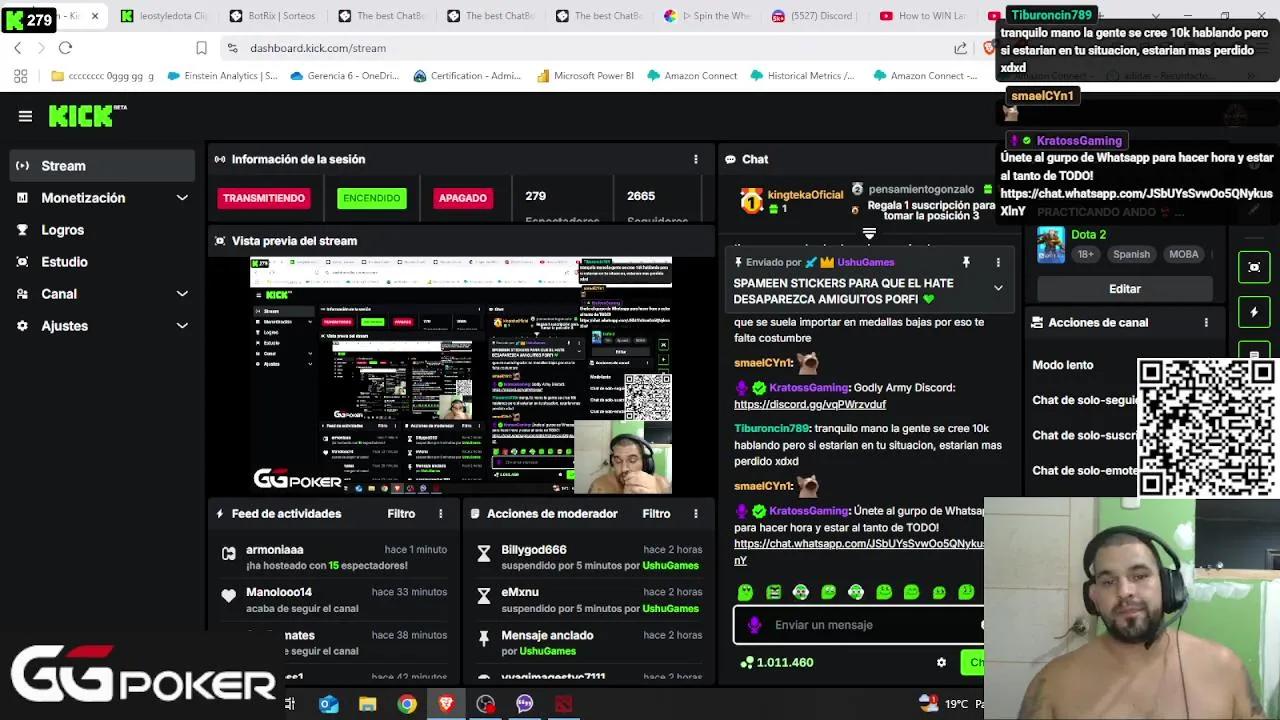Click the lightning bolt side panel icon
The image size is (1280, 720).
coord(1254,312)
